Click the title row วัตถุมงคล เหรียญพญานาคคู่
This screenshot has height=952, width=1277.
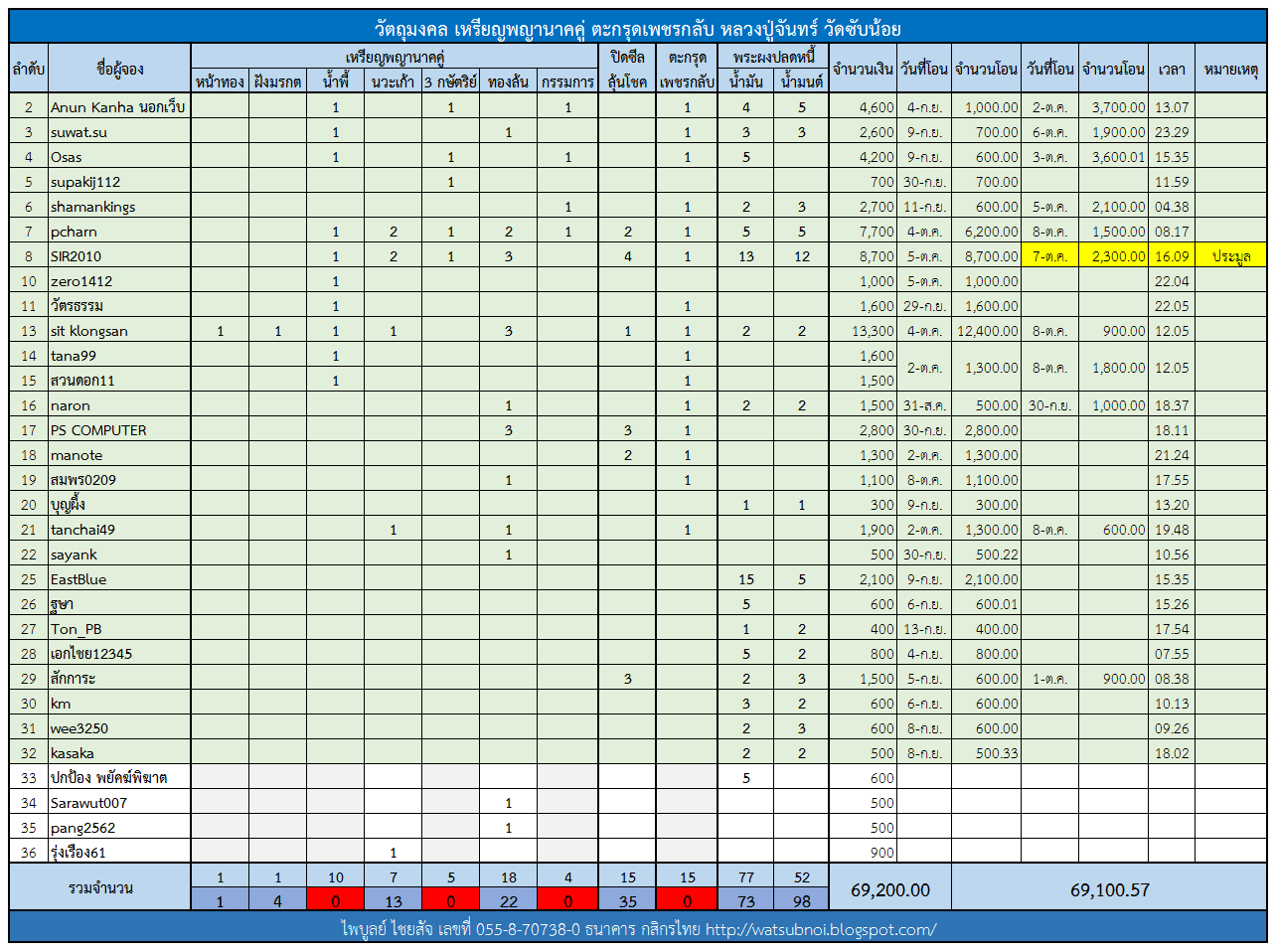point(638,28)
